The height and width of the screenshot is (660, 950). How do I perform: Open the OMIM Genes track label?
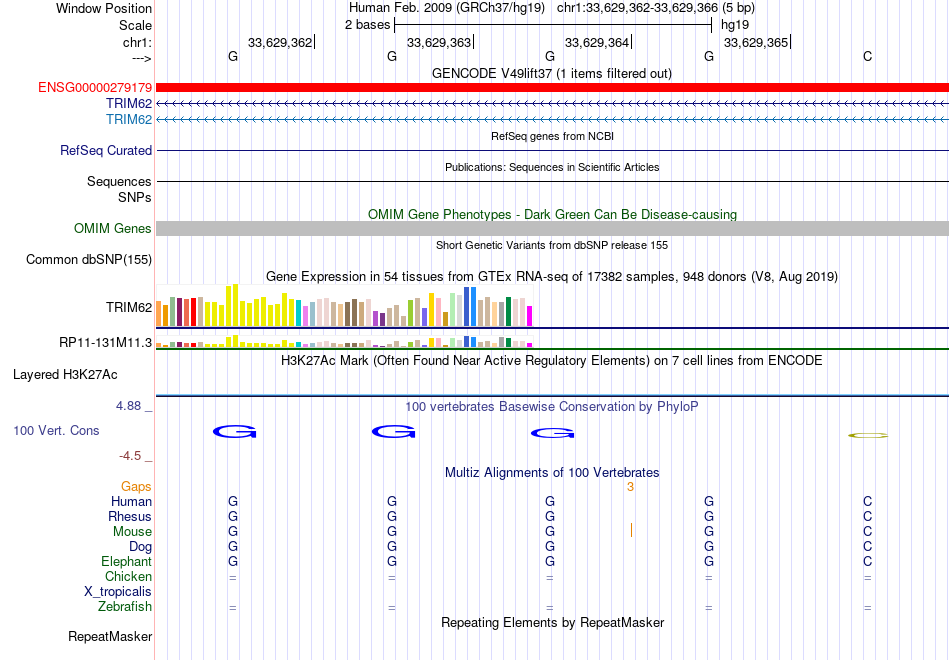coord(112,228)
